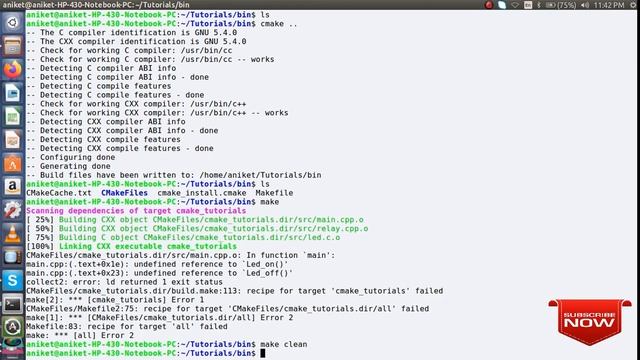Click the 'CMakeFiles/Makefile2:75: recipe for target' line
This screenshot has height=360, width=640.
228,309
